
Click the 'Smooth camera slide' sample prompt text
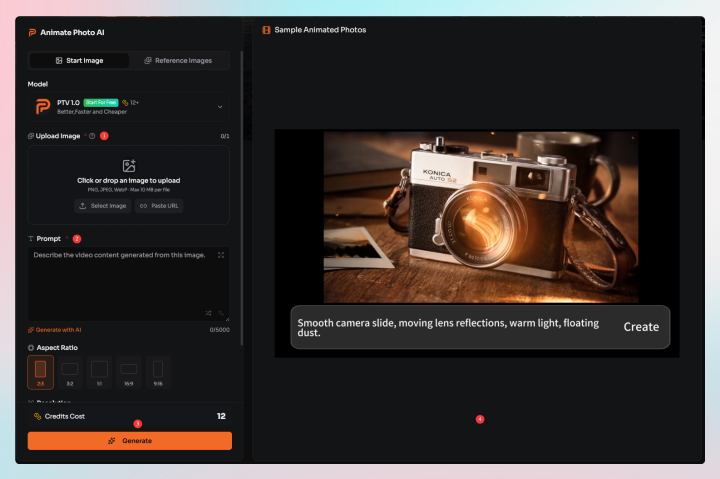[x=448, y=327]
